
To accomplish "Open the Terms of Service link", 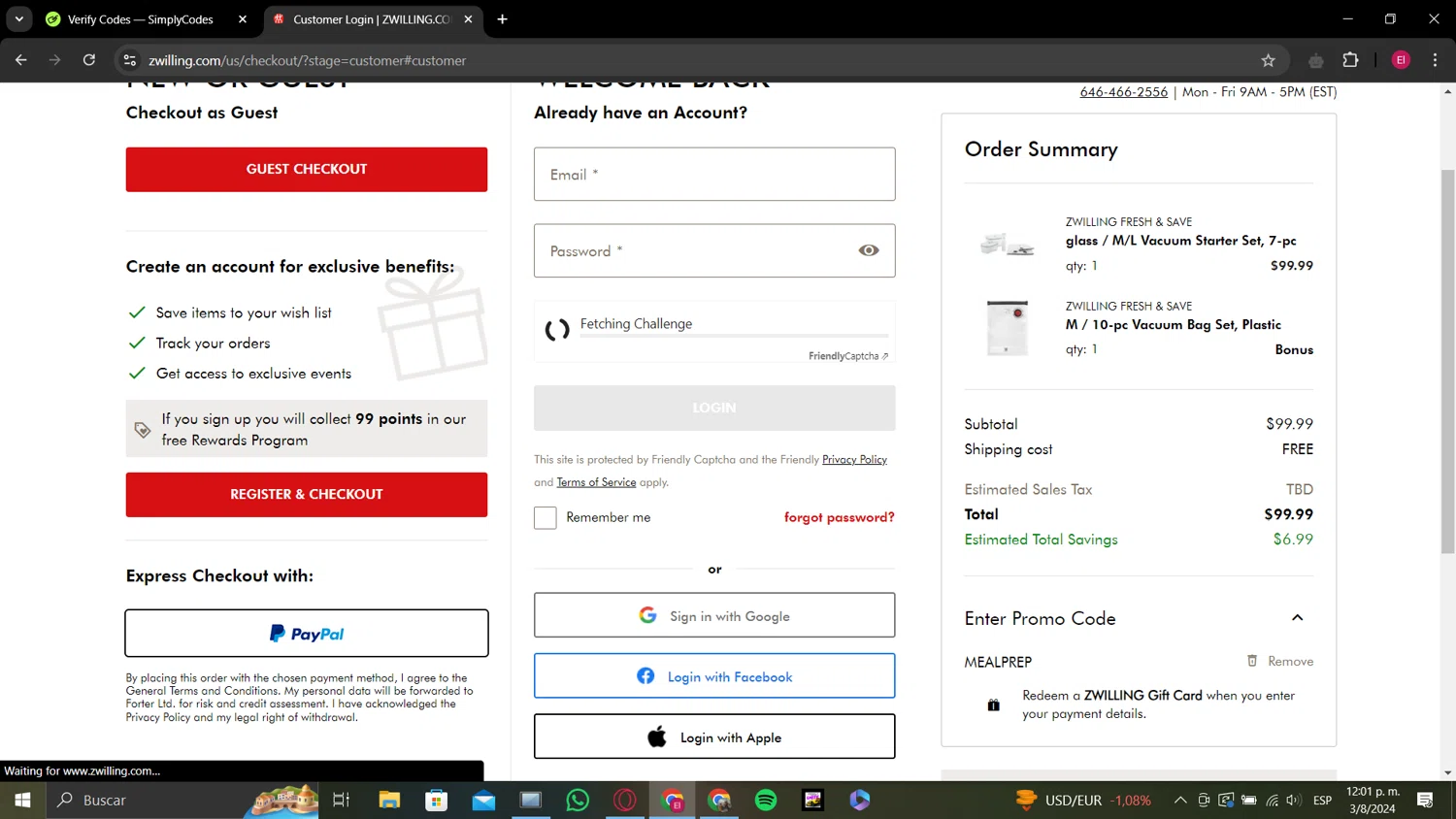I will pos(596,482).
